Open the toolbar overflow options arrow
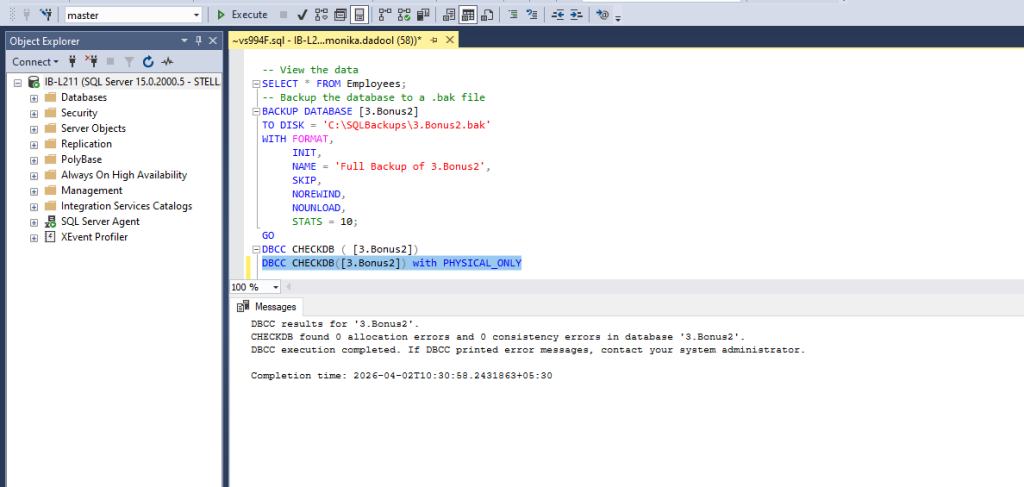The image size is (1024, 487). click(618, 18)
